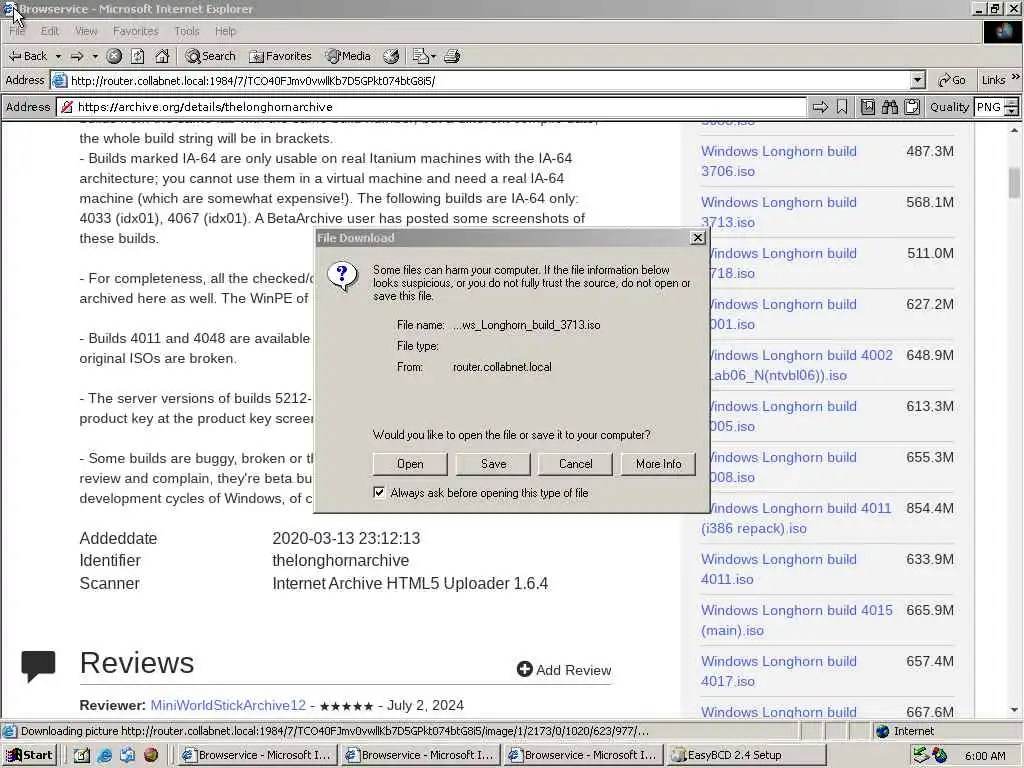Viewport: 1024px width, 768px height.
Task: Click Save in the File Download dialog
Action: pos(493,464)
